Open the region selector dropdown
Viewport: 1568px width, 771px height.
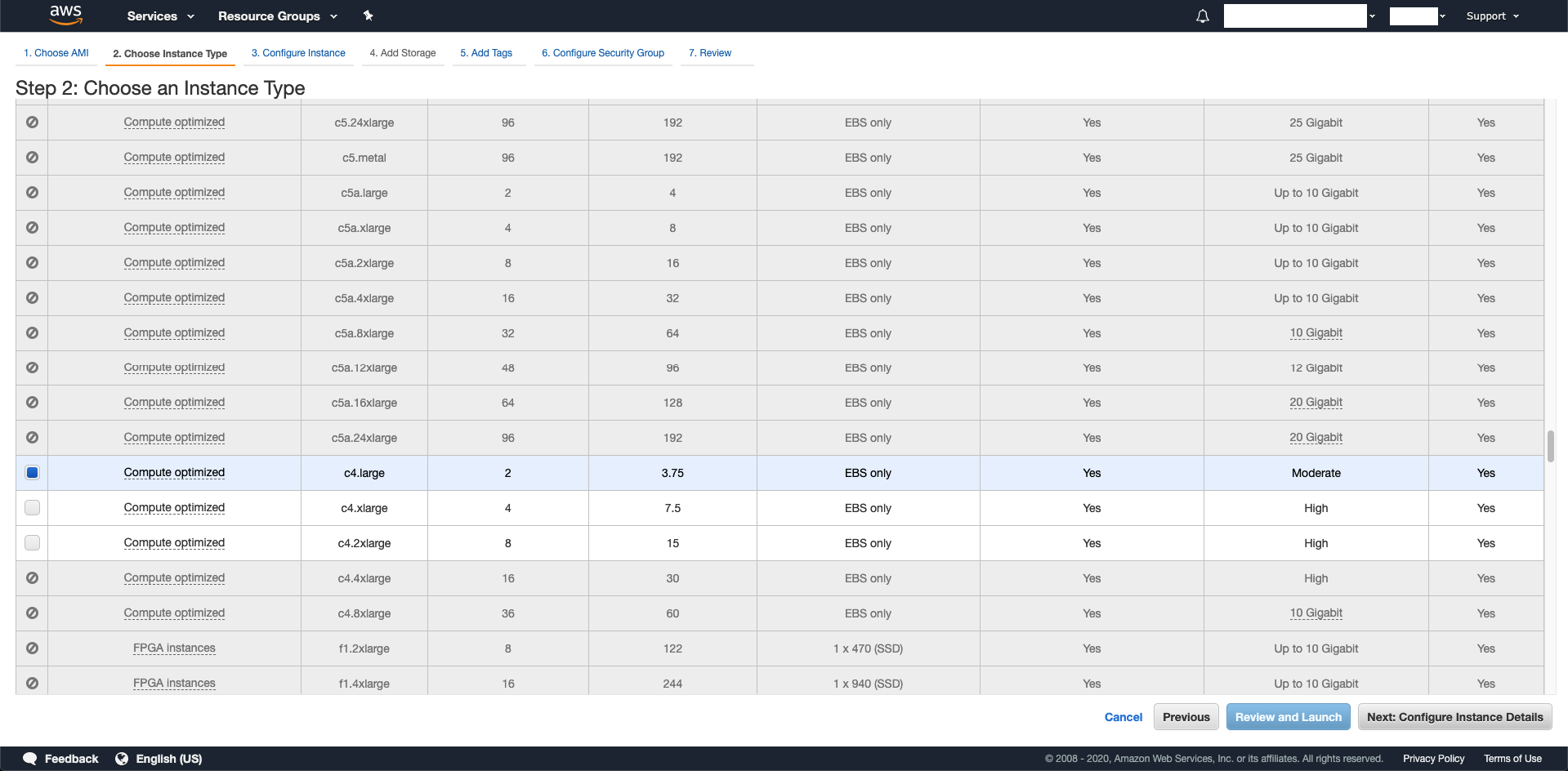click(1418, 16)
